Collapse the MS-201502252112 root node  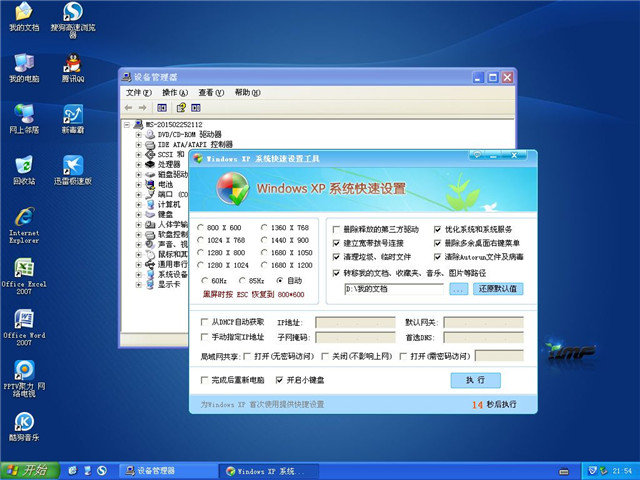click(127, 124)
